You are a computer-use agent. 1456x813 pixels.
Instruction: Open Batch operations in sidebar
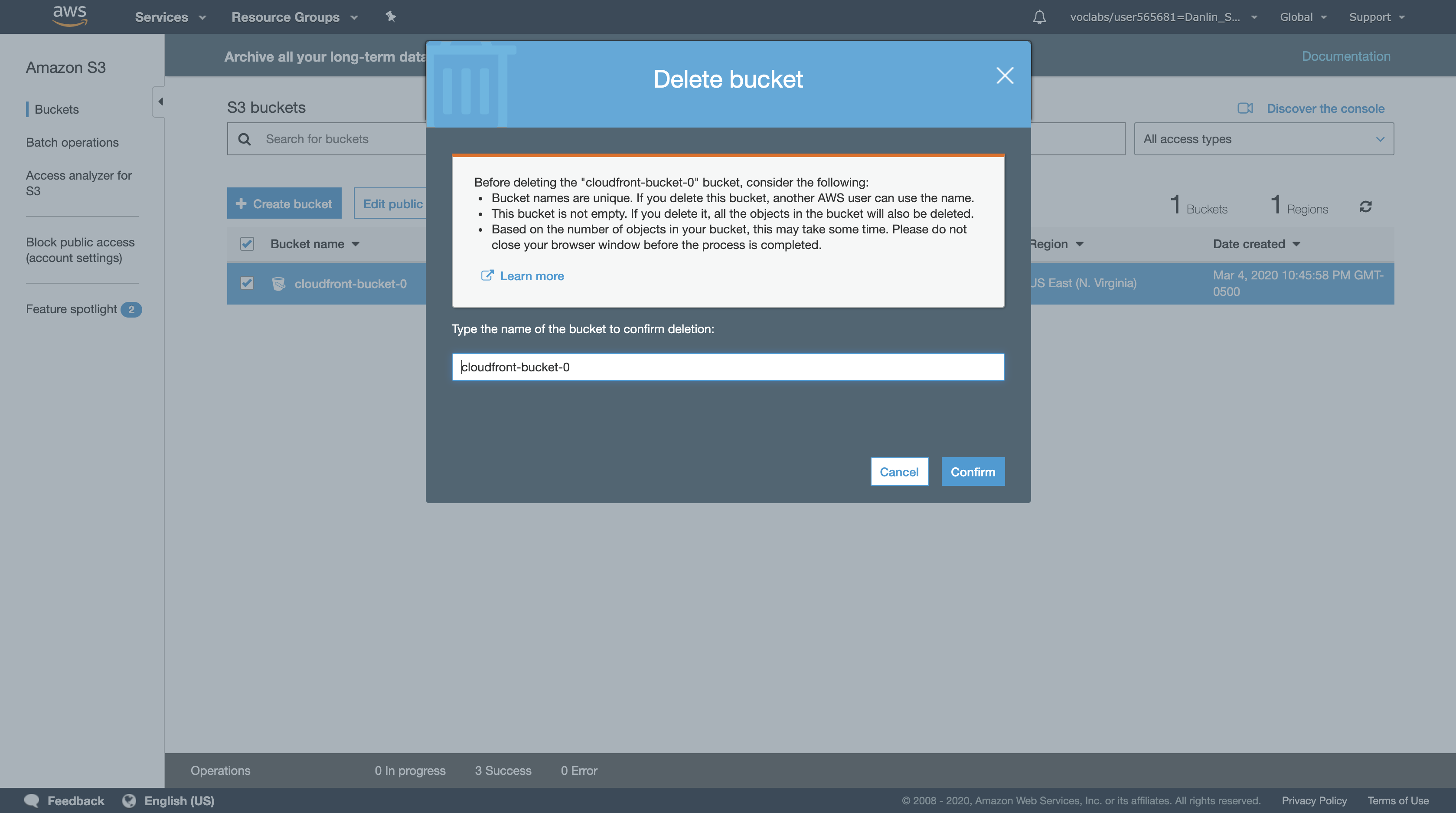click(x=72, y=142)
